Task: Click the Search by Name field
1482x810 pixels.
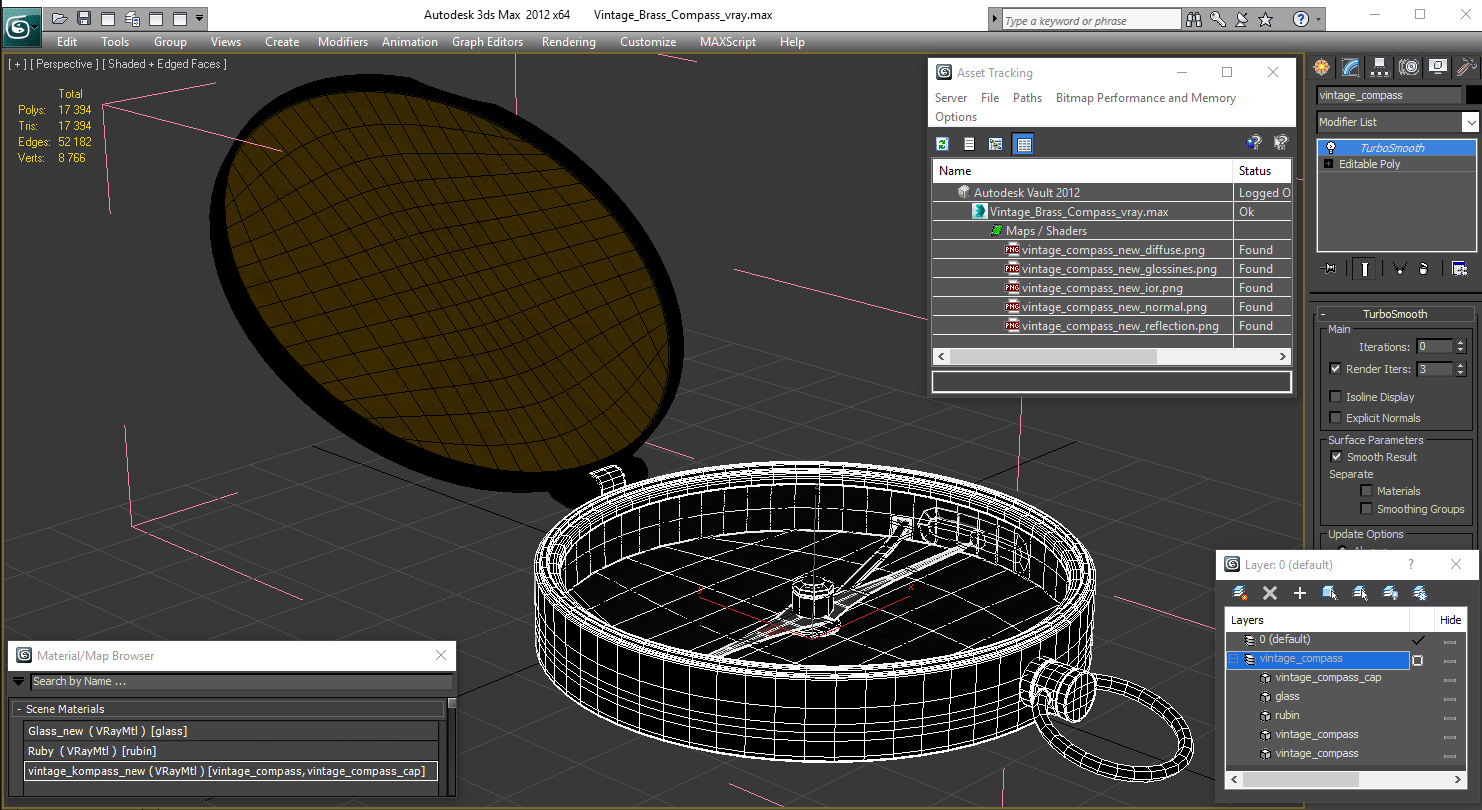Action: point(241,682)
